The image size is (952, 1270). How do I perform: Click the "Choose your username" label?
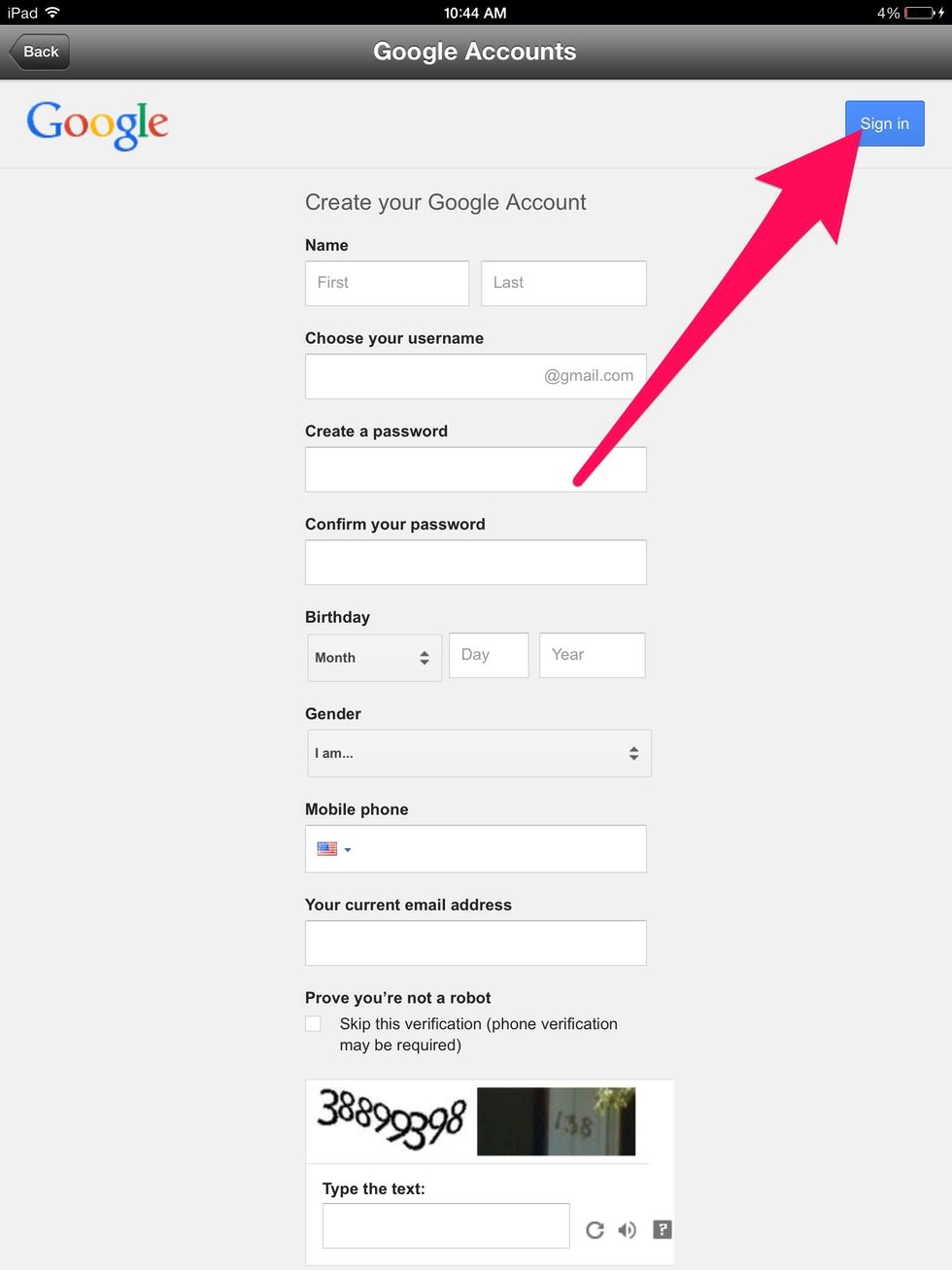(x=394, y=338)
